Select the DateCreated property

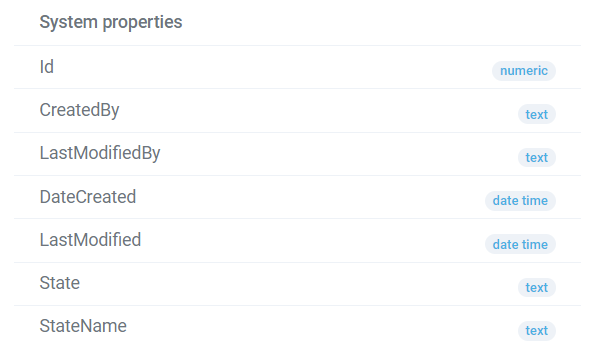[x=88, y=197]
